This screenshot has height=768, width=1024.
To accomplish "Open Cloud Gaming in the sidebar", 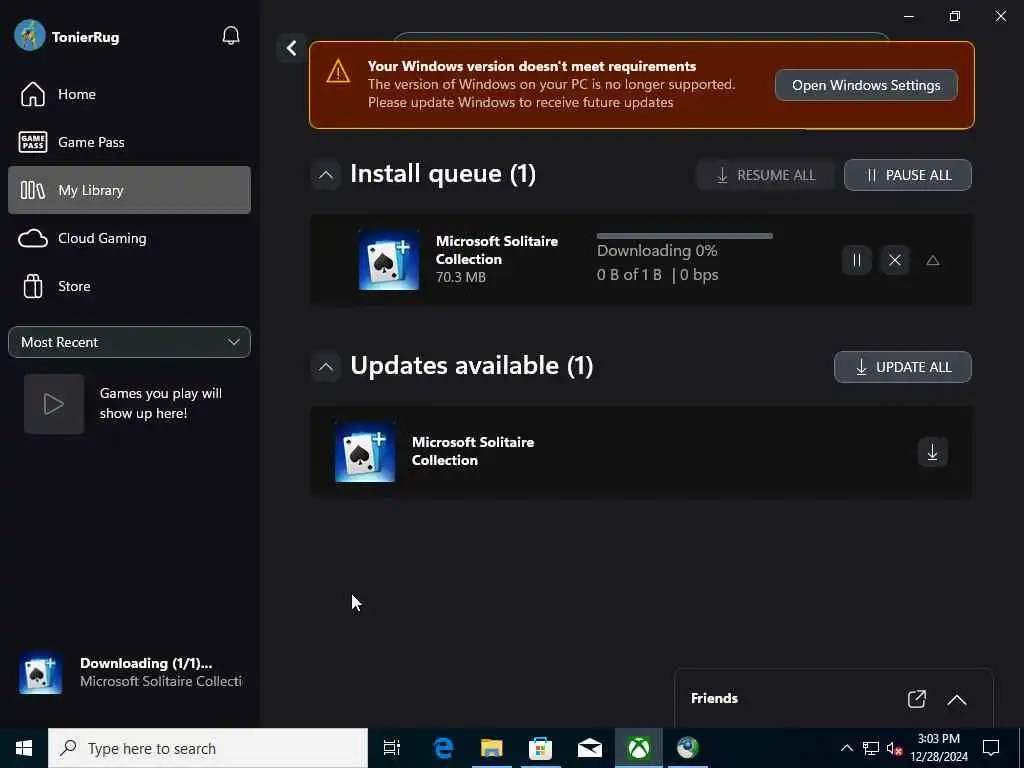I will [x=129, y=238].
